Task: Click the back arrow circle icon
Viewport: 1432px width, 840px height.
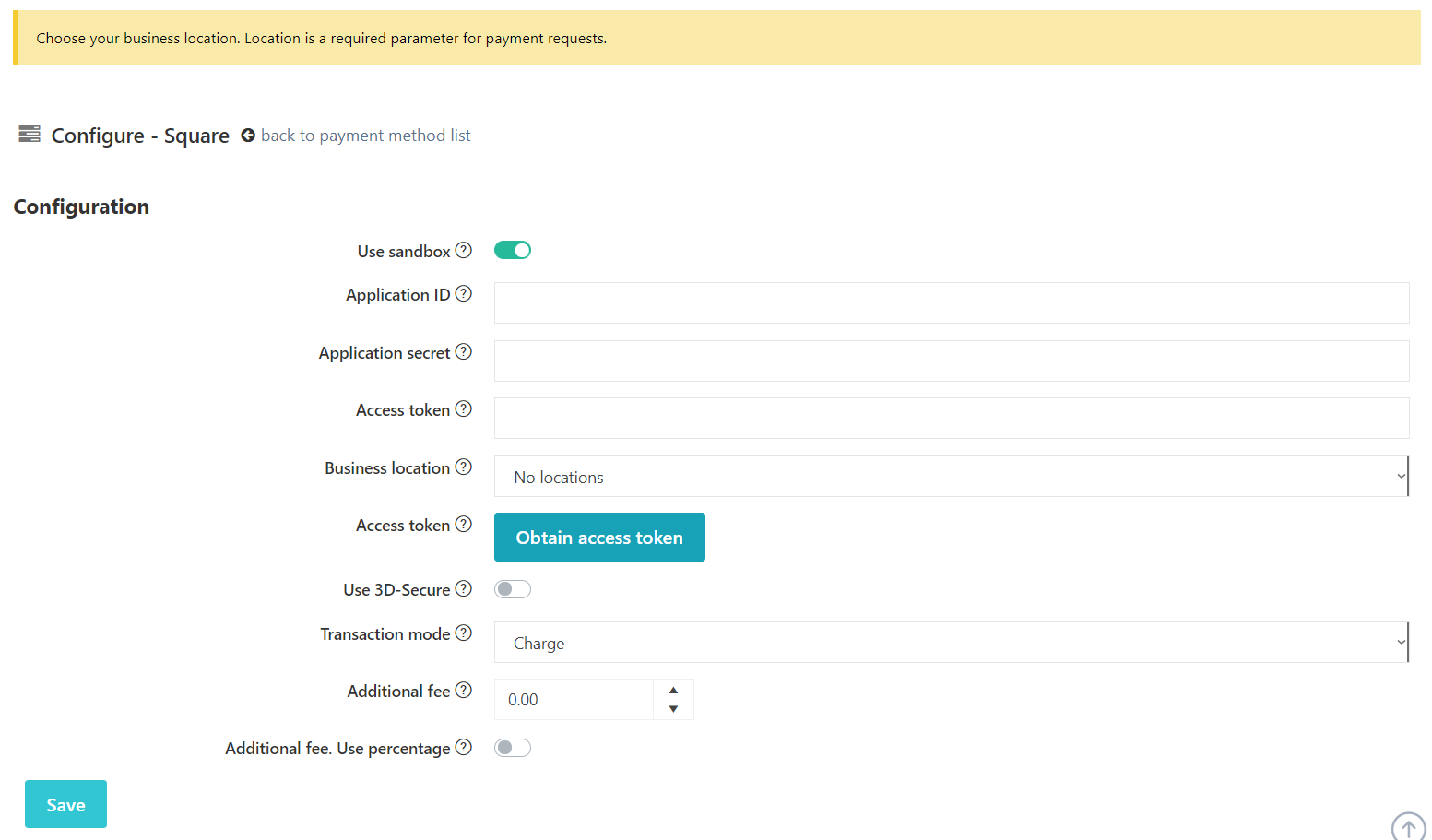Action: pos(248,136)
